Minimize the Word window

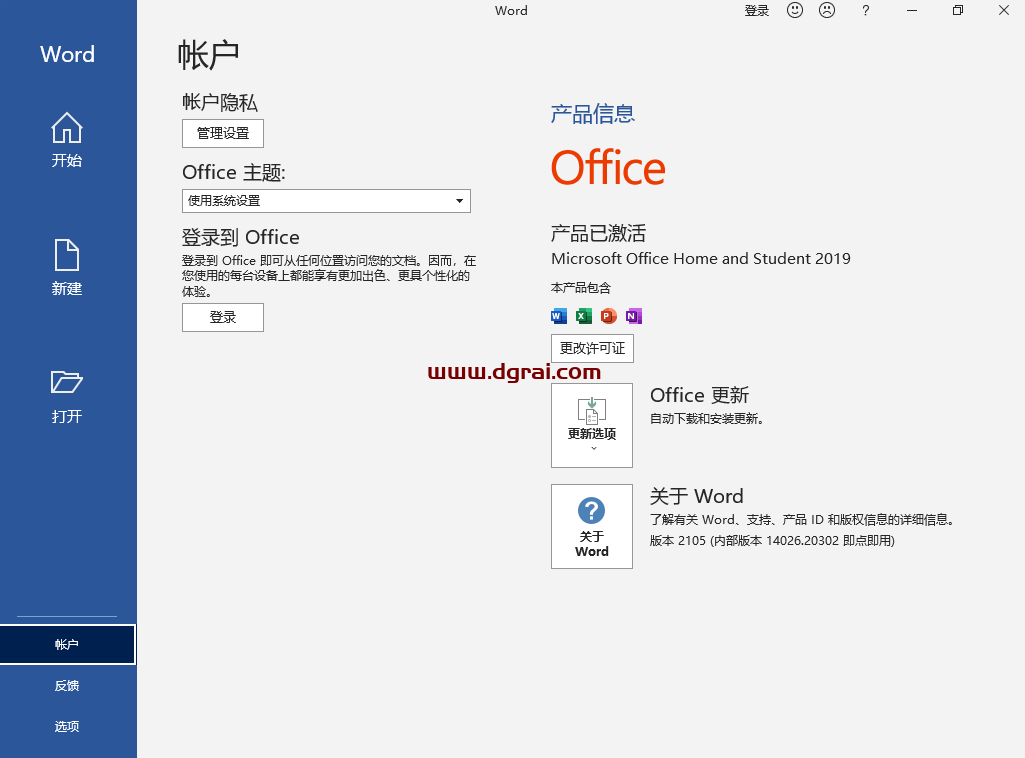(912, 10)
